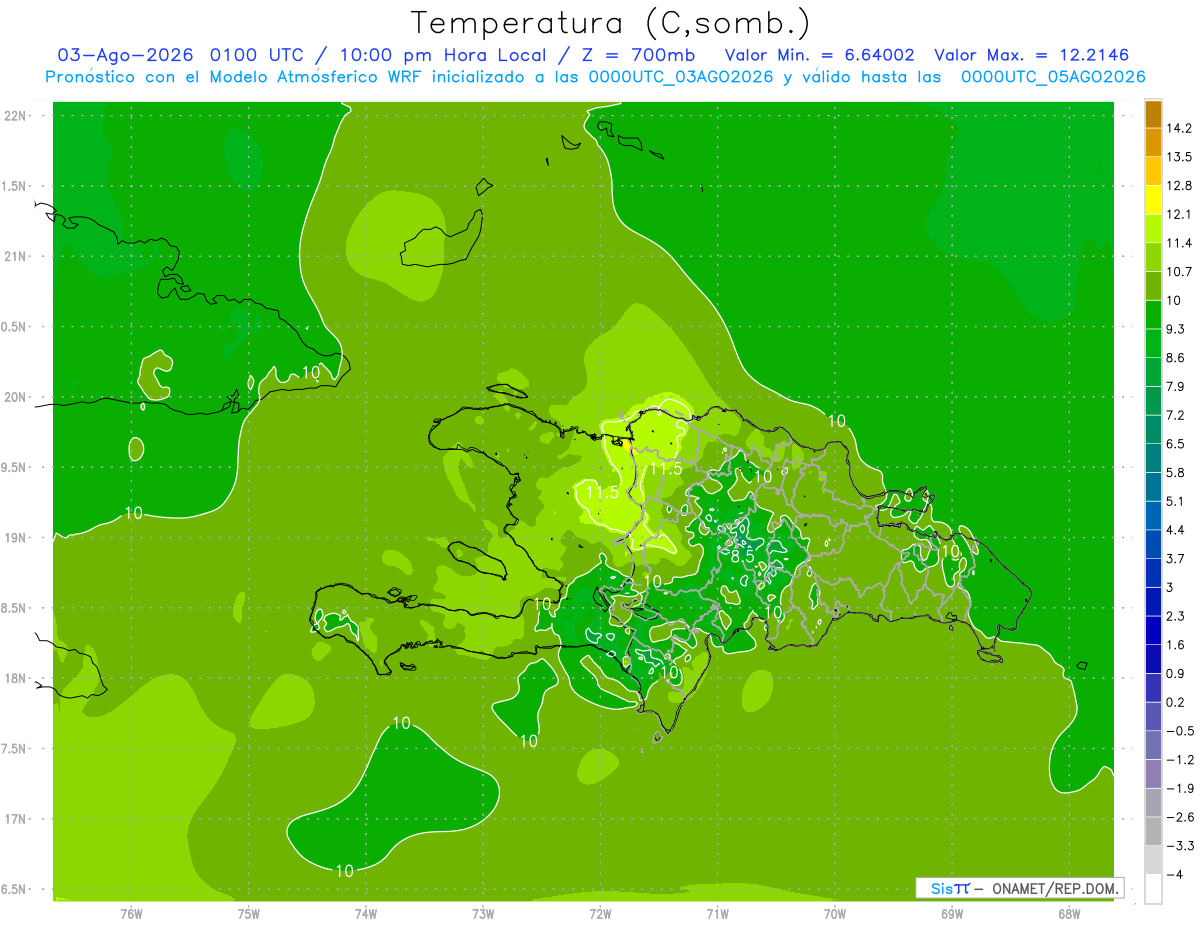Click the 11.4 colorbar label
Screen dimensions: 1200x927
coord(1180,243)
